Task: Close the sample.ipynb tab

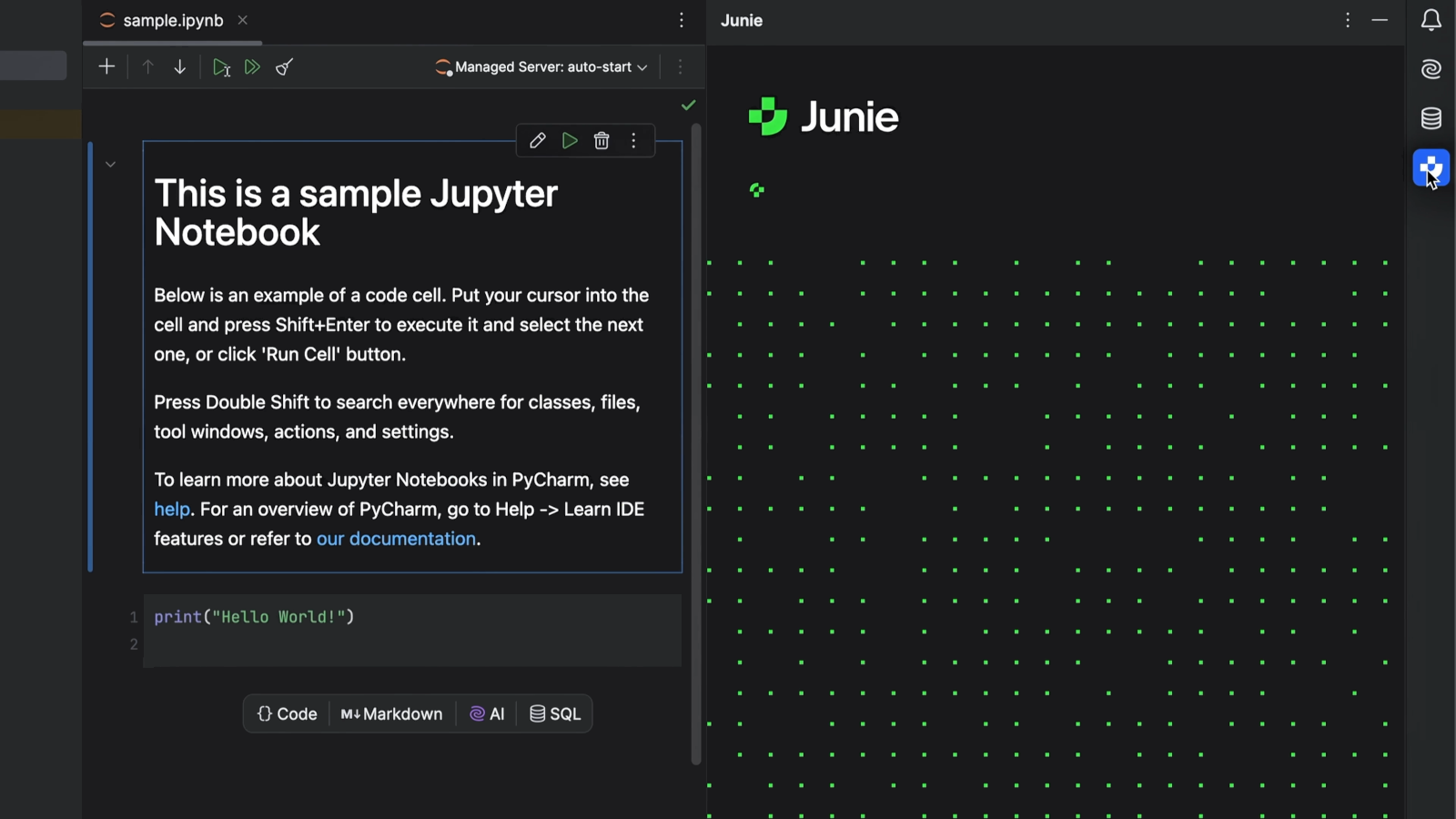Action: coord(243,20)
